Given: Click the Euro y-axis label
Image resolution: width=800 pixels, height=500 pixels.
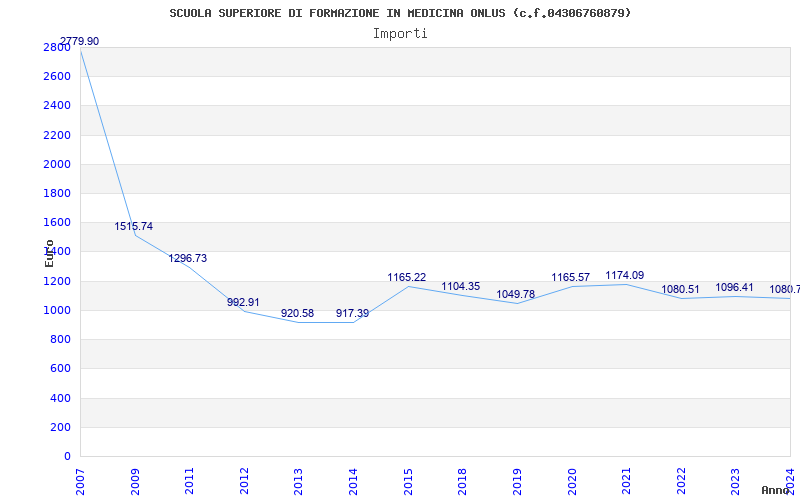Looking at the screenshot, I should (x=49, y=254).
